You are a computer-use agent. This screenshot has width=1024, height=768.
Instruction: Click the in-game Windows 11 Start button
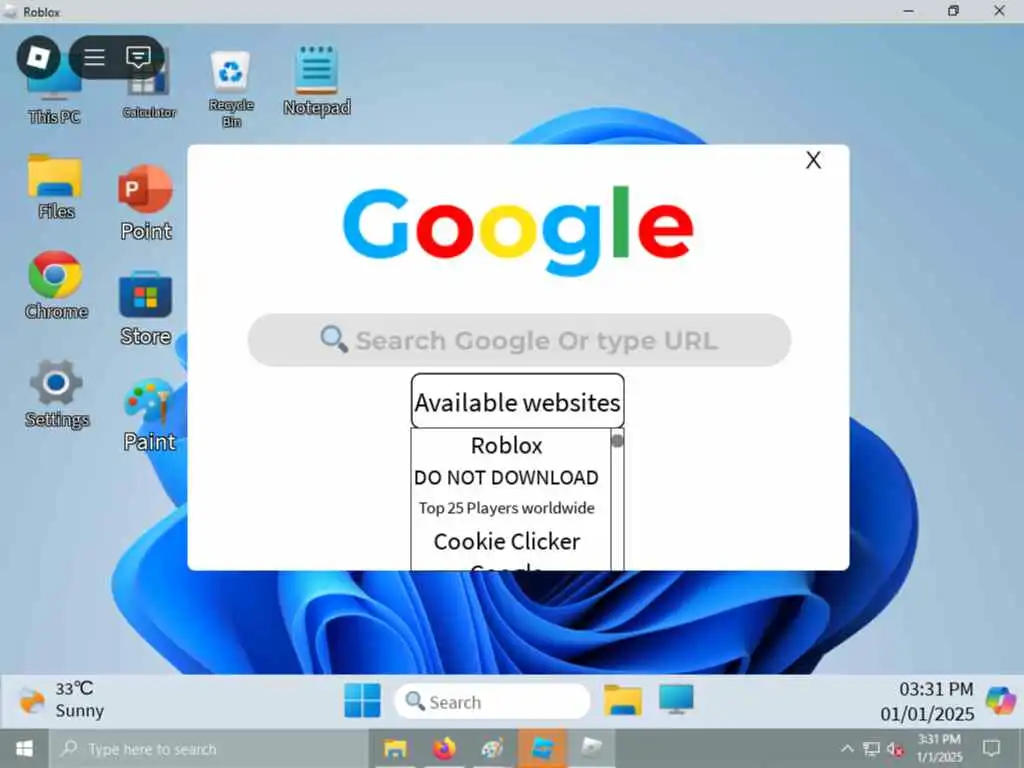tap(362, 701)
